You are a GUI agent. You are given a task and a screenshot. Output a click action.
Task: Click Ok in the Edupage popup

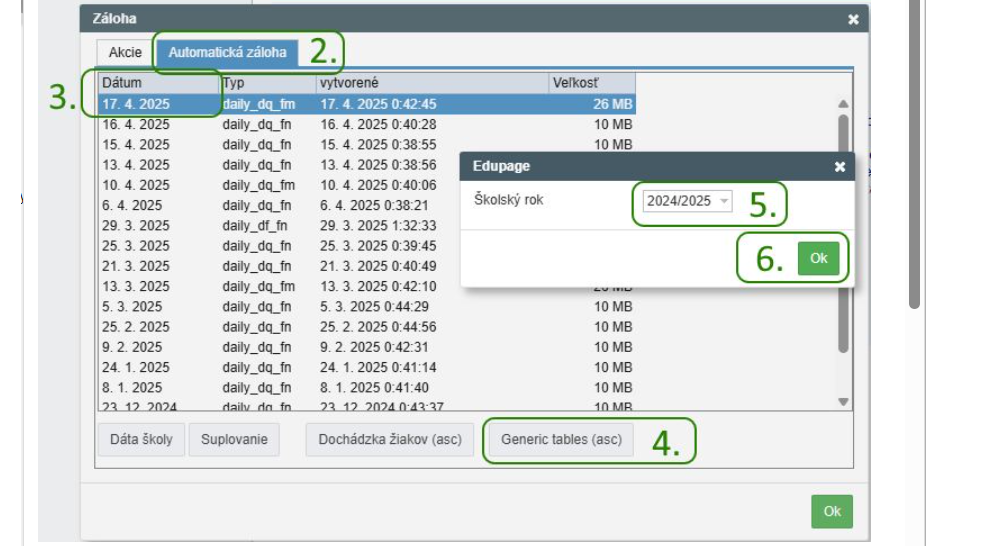(818, 258)
